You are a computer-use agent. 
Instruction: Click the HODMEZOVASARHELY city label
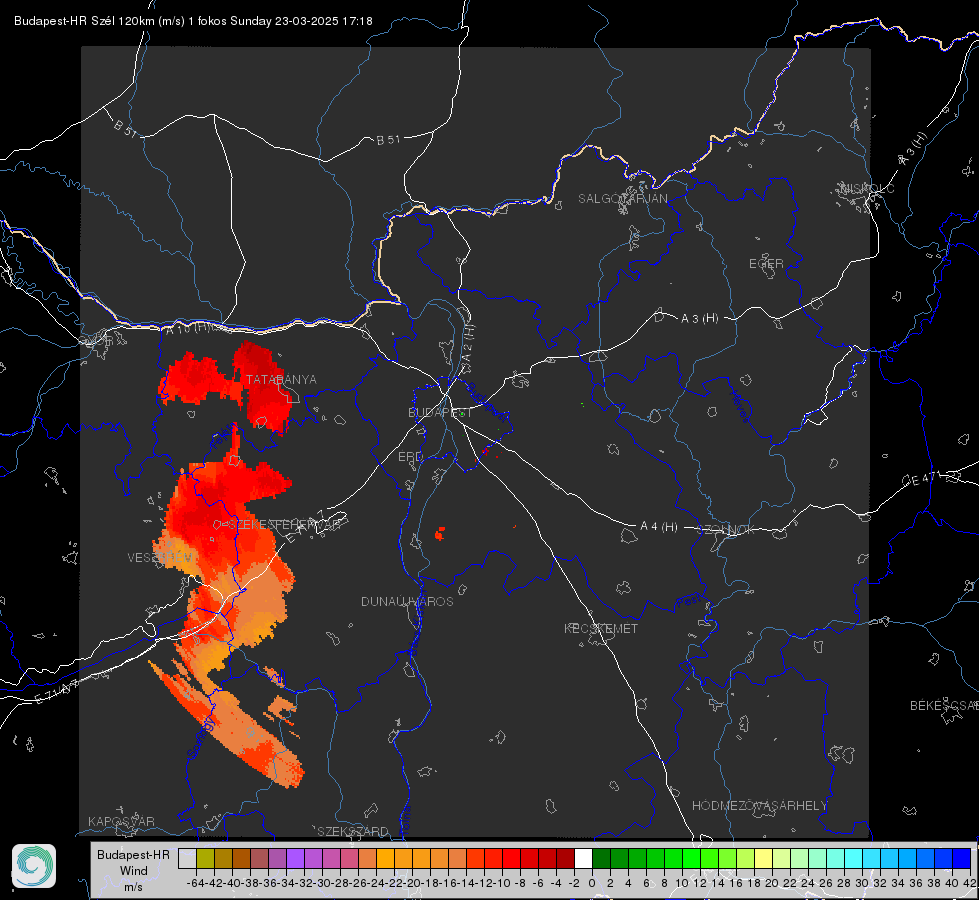pyautogui.click(x=760, y=806)
